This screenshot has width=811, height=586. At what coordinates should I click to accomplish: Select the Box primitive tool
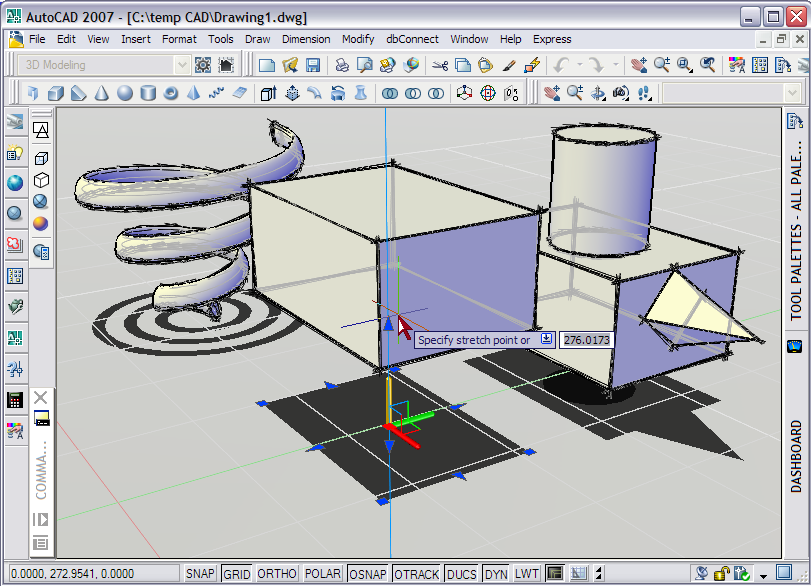[x=55, y=92]
